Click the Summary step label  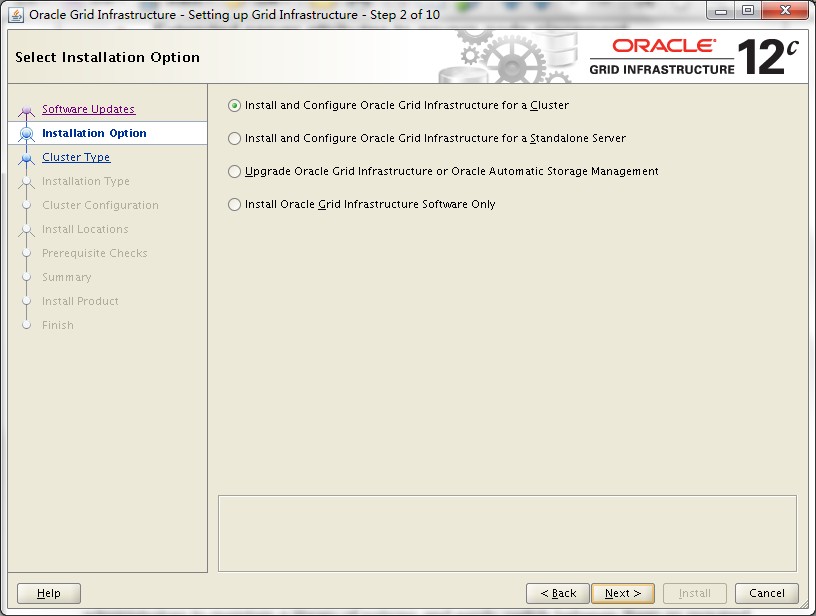[x=67, y=277]
